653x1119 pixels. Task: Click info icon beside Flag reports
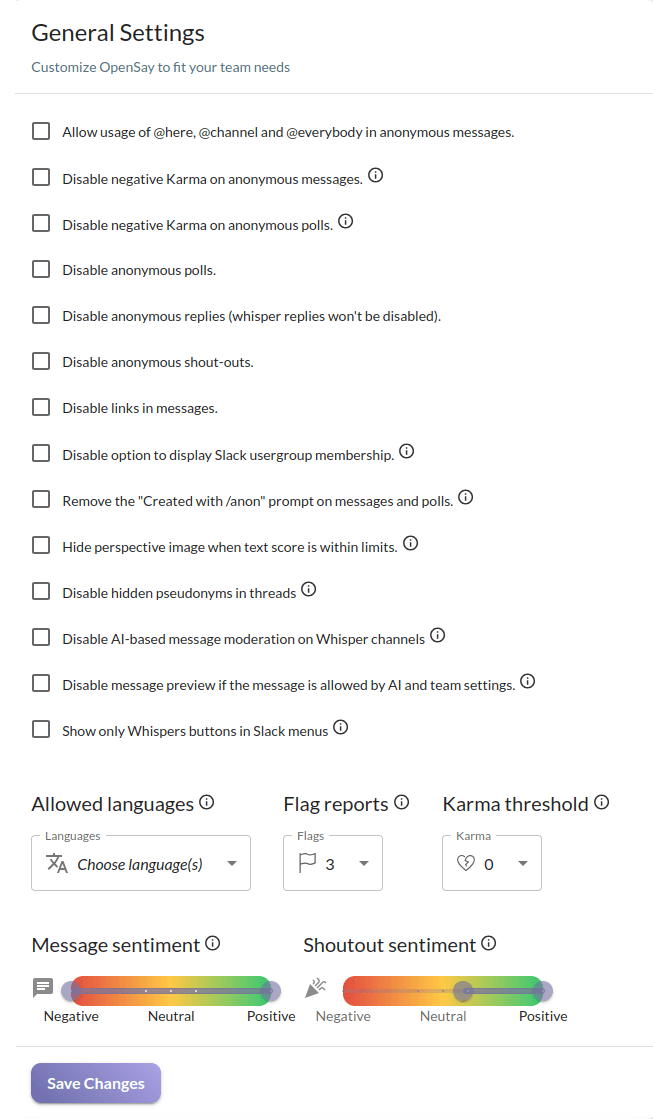click(x=402, y=802)
